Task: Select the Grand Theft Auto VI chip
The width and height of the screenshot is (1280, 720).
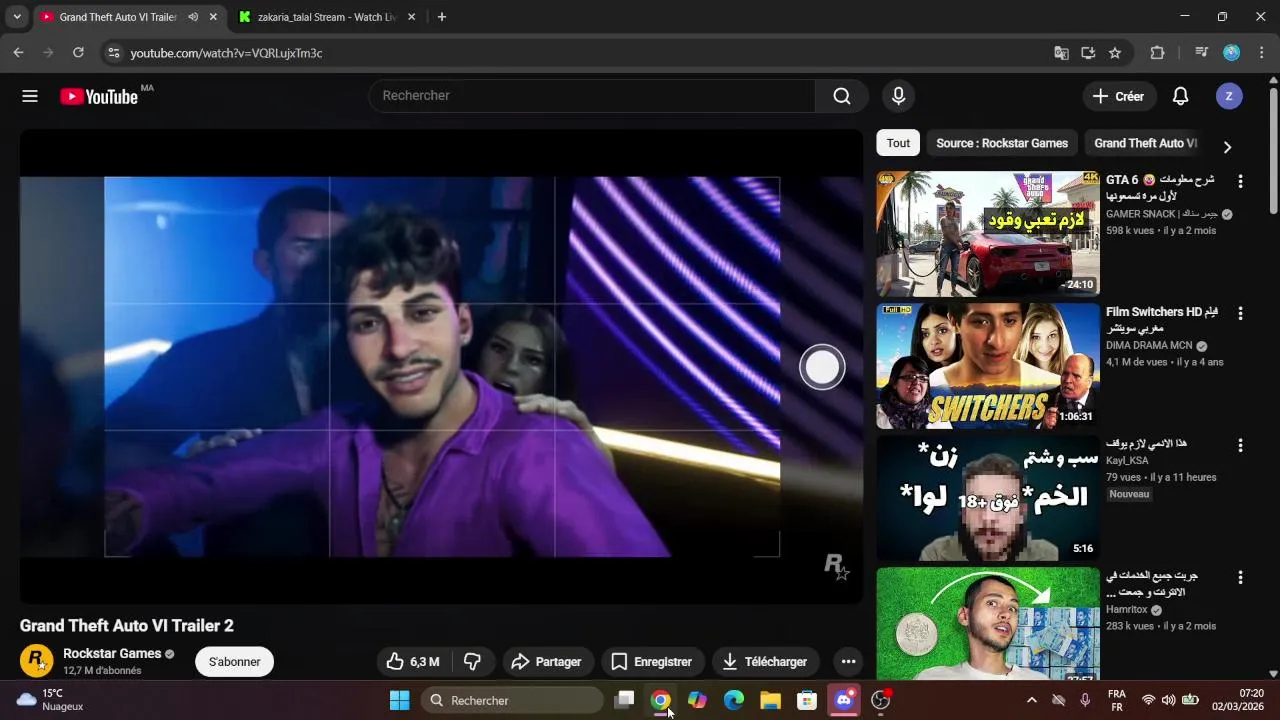Action: pos(1145,143)
